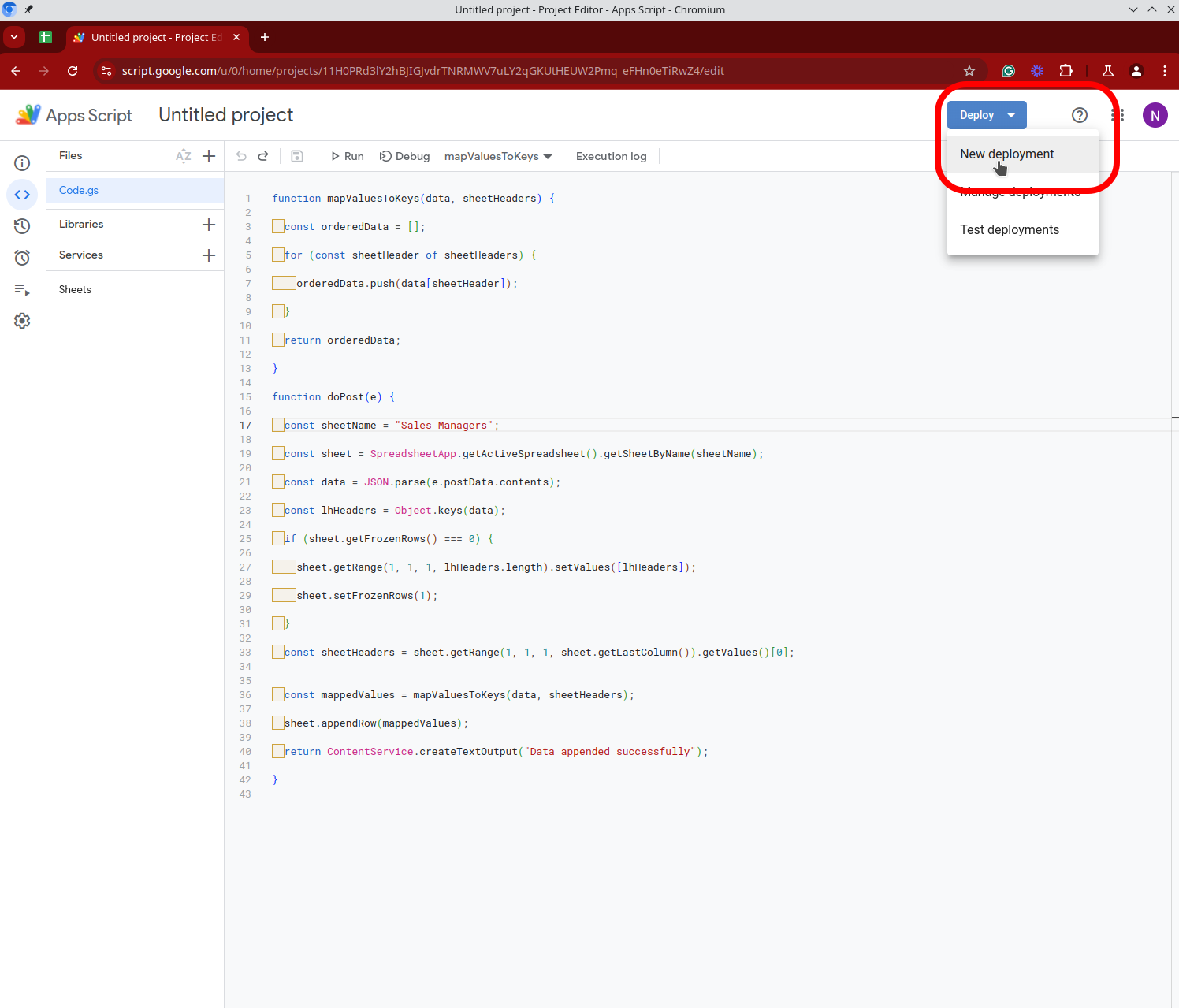1179x1008 pixels.
Task: Open Project History from the sidebar
Action: [22, 226]
